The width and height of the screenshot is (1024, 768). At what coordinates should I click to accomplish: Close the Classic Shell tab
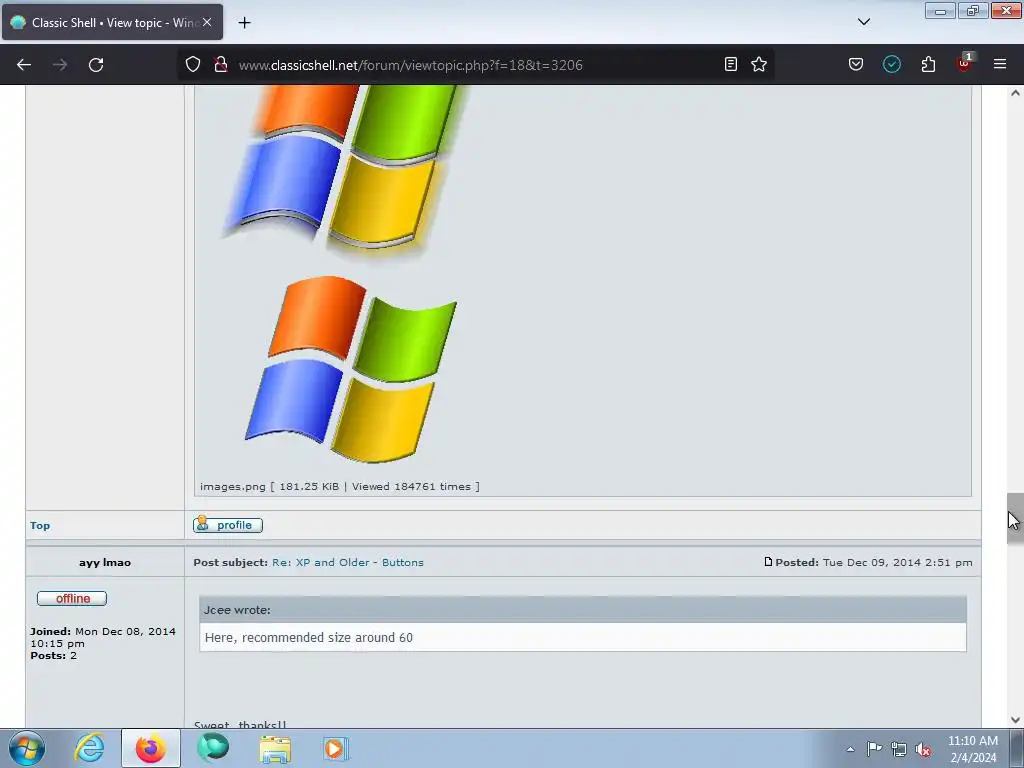click(x=207, y=22)
